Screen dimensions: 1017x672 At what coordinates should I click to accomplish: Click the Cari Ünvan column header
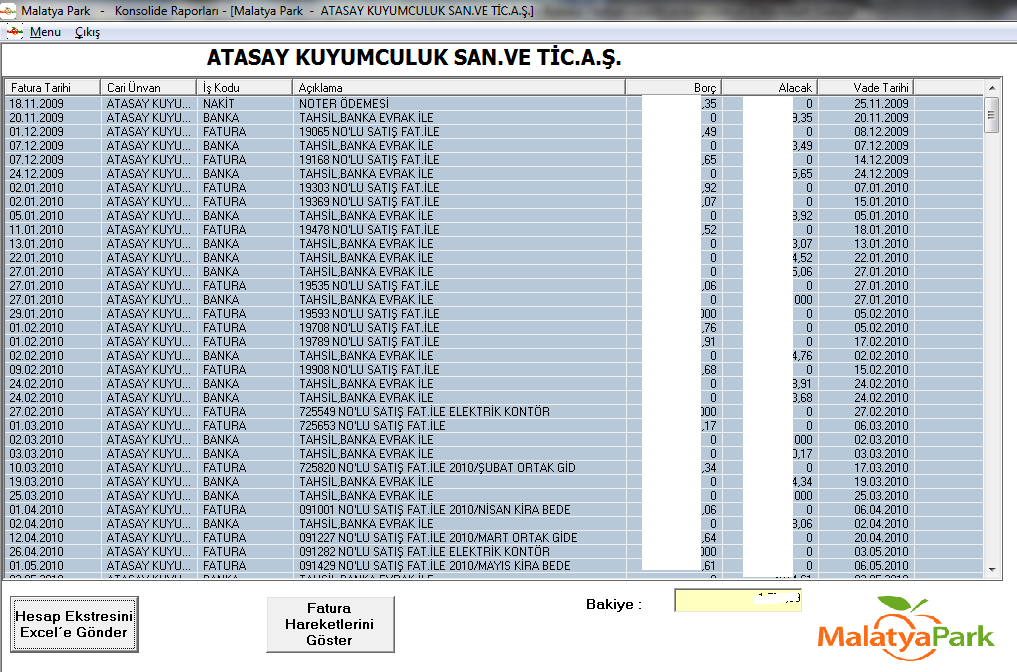[149, 88]
